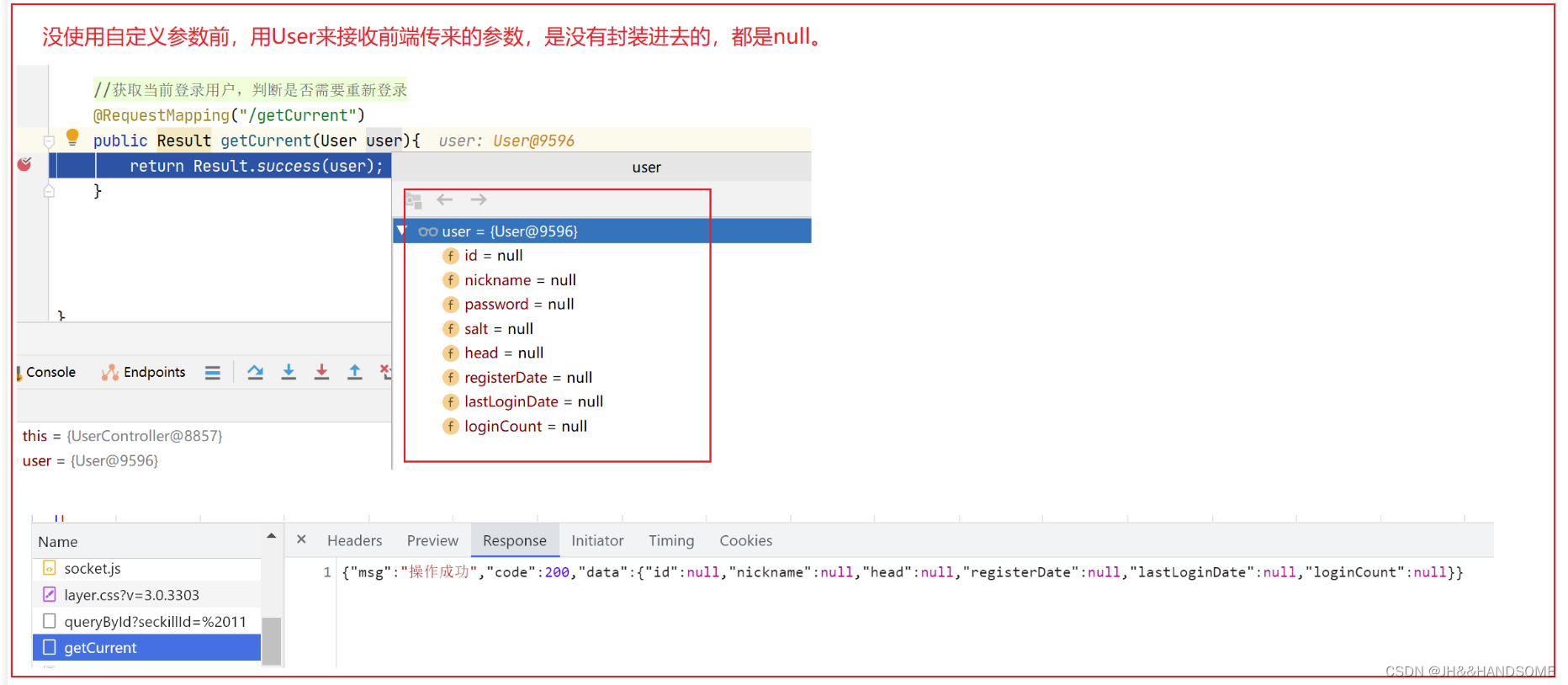Click the response JSON line 1

[x=903, y=572]
